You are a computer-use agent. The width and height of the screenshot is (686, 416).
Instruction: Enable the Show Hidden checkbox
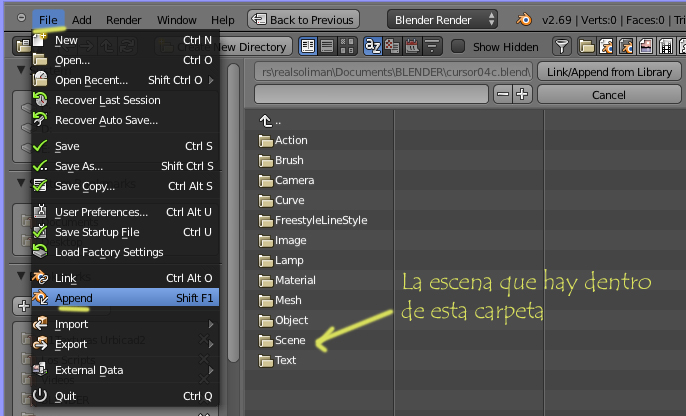pyautogui.click(x=458, y=46)
